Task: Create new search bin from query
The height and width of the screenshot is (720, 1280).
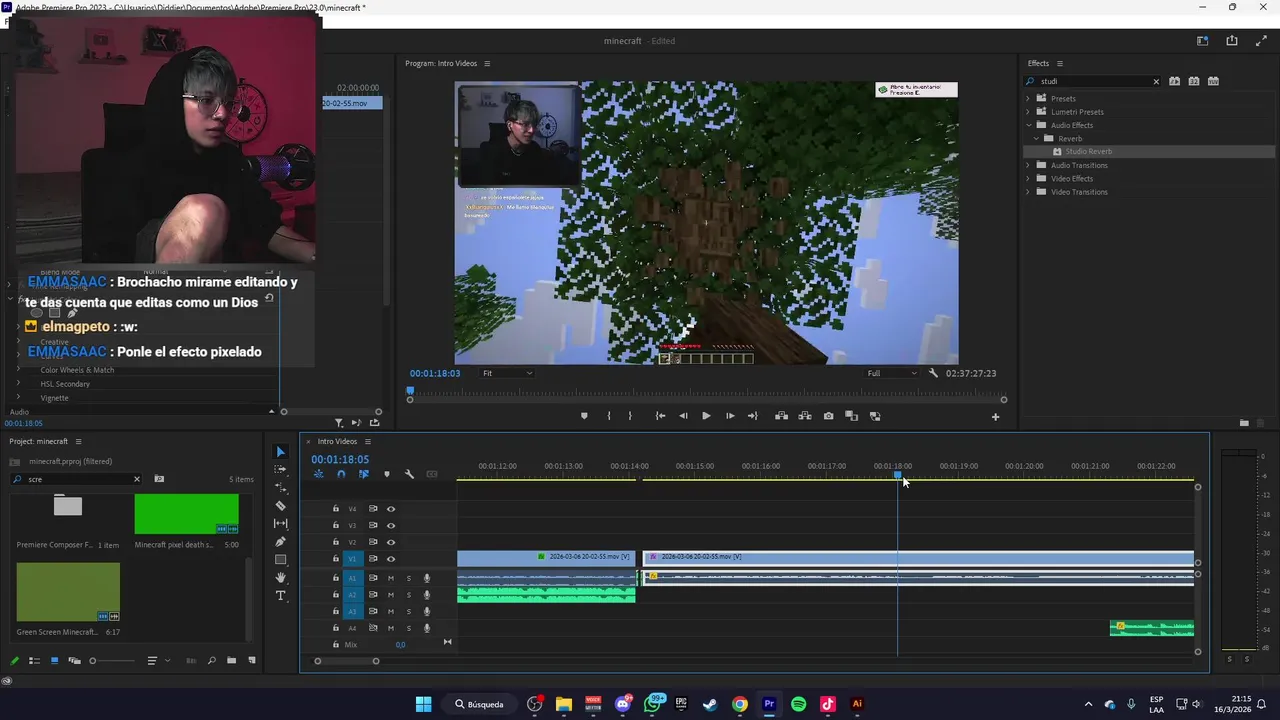Action: point(159,479)
